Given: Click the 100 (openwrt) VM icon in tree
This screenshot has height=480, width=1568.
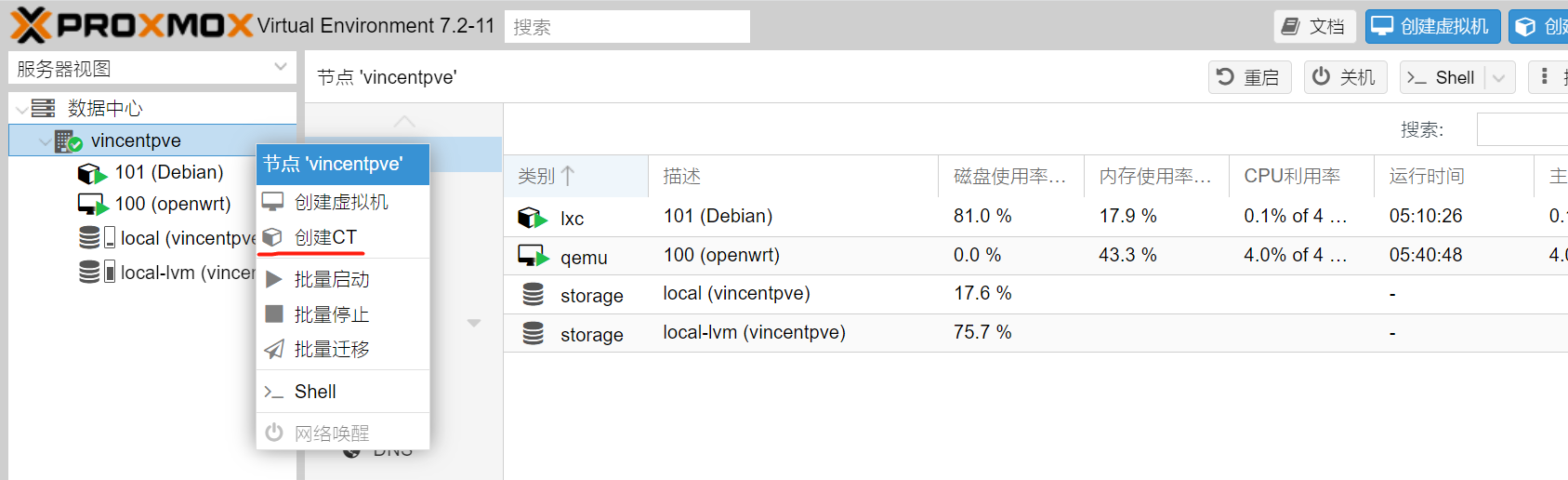Looking at the screenshot, I should tap(92, 205).
